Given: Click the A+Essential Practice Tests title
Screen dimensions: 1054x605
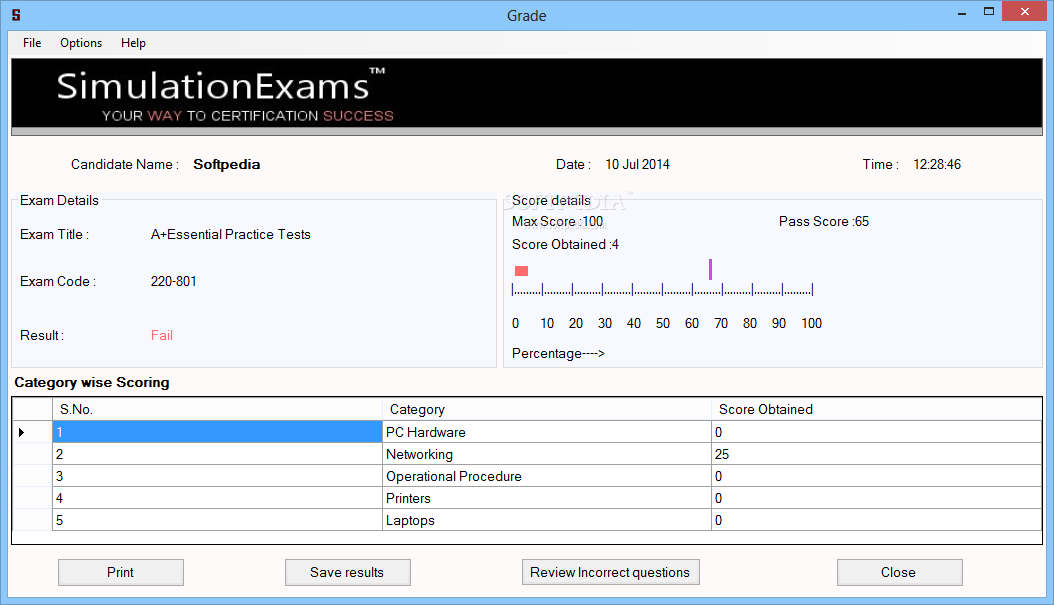Looking at the screenshot, I should [231, 235].
